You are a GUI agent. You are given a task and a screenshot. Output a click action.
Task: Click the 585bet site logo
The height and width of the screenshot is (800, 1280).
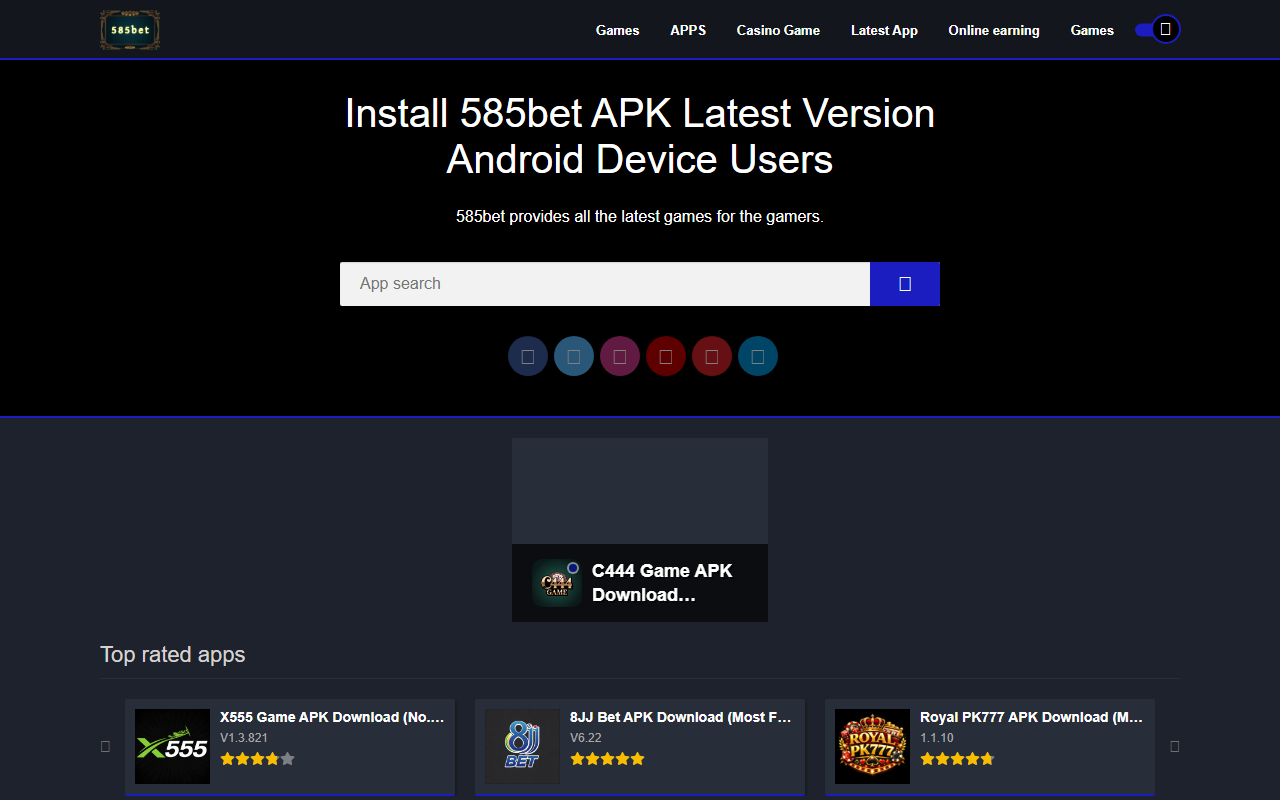130,30
